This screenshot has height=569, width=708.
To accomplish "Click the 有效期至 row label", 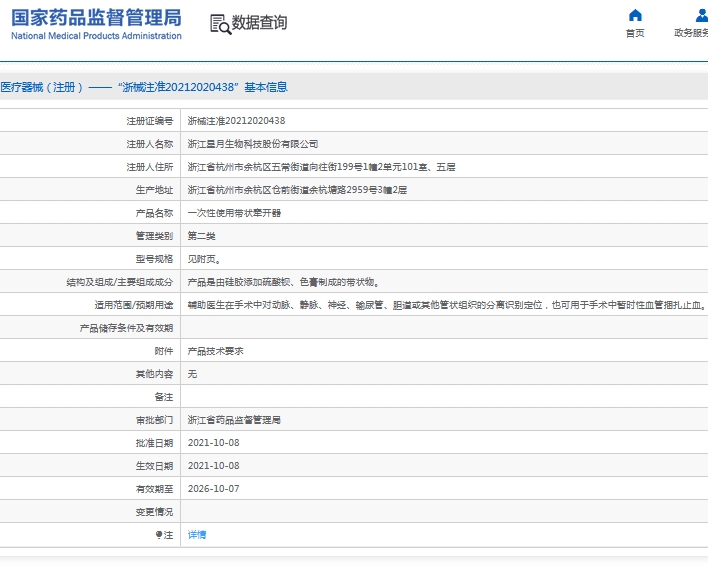I will click(154, 489).
